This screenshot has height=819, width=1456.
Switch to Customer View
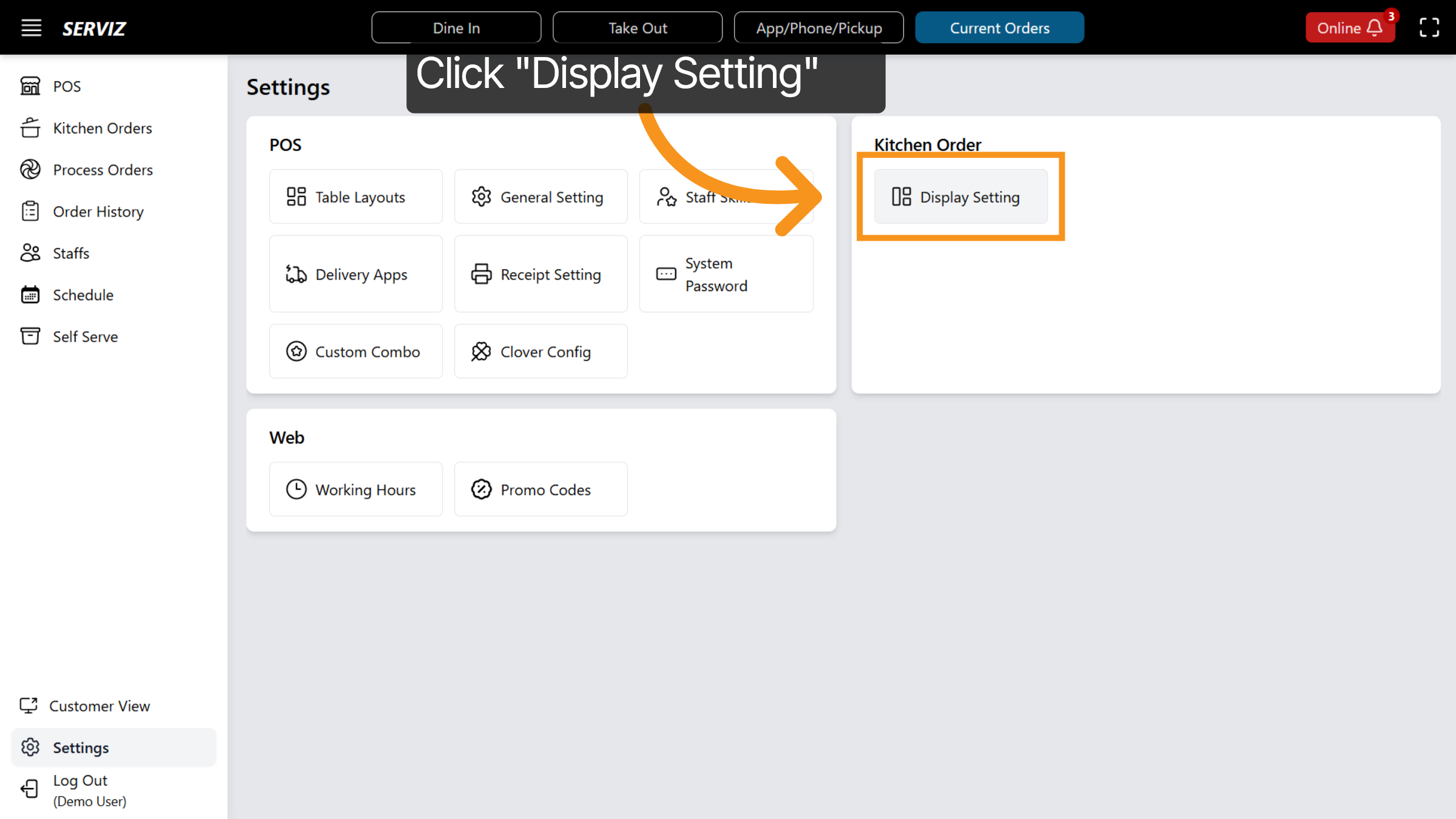tap(99, 706)
